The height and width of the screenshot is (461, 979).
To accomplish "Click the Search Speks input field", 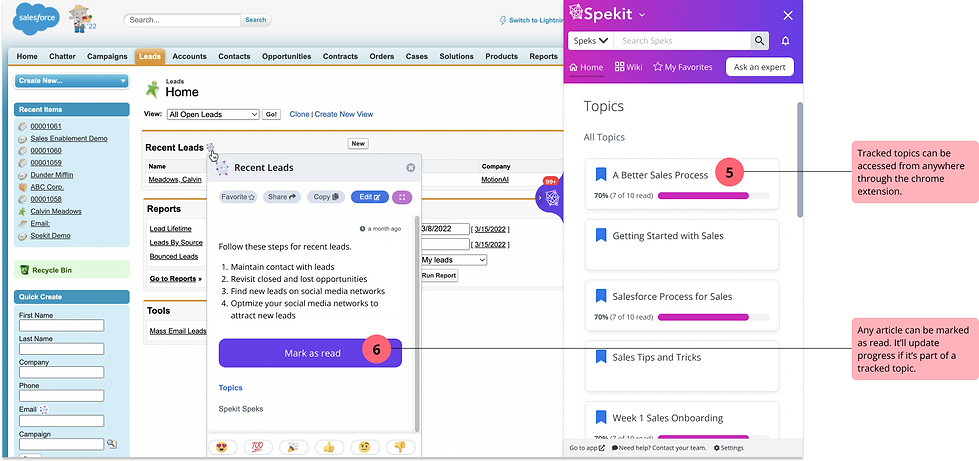I will point(682,41).
